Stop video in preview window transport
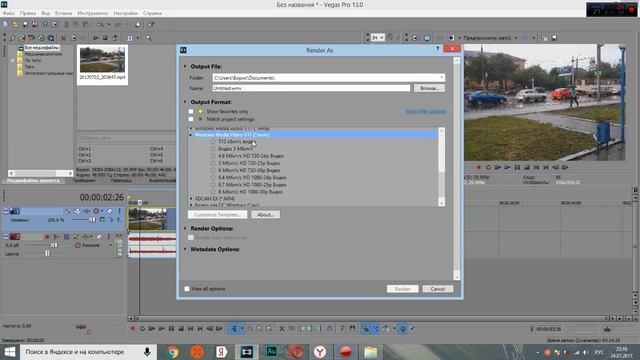The width and height of the screenshot is (640, 360). coord(527,167)
